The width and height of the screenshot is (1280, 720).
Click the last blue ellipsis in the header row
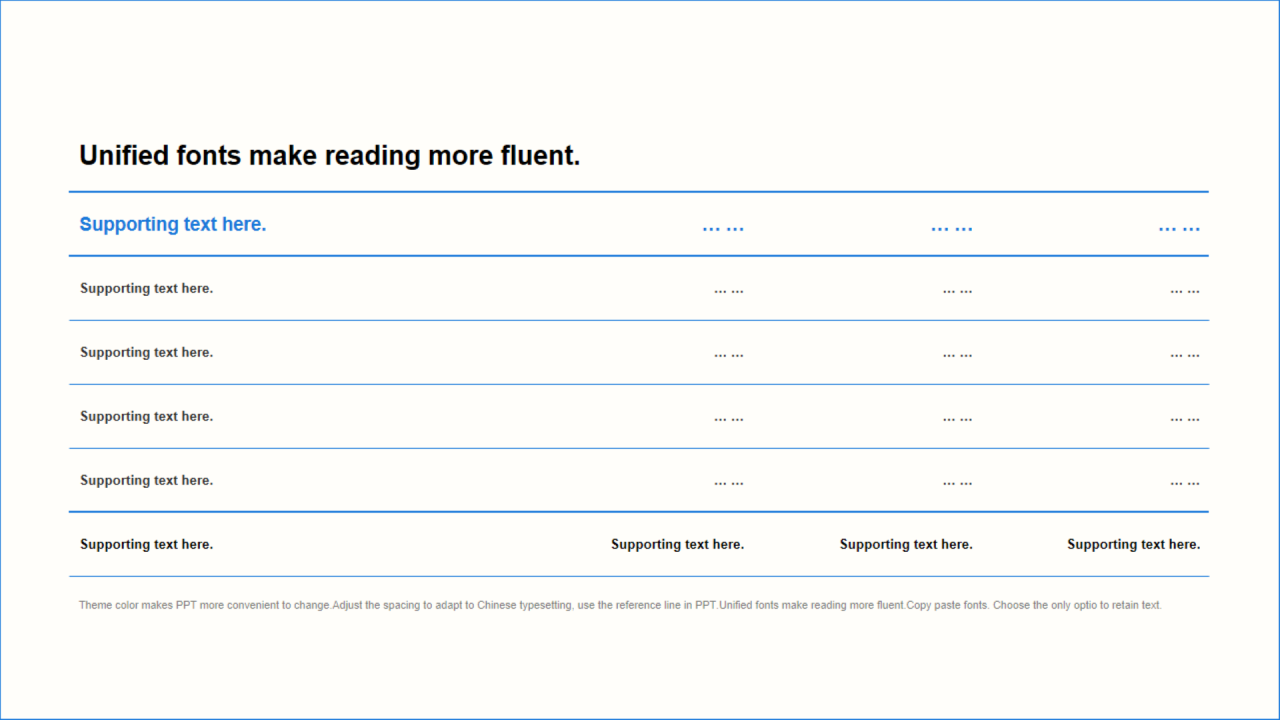1179,227
